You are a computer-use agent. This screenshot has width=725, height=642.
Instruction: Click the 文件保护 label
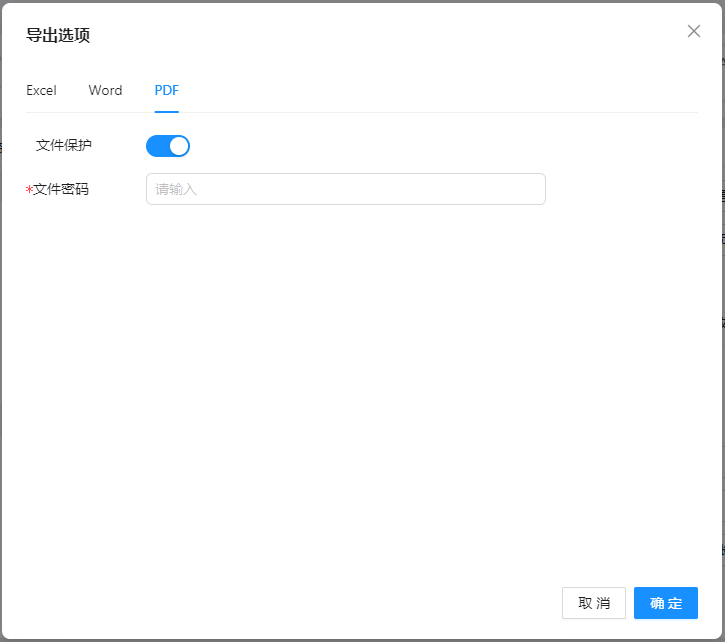(x=64, y=145)
